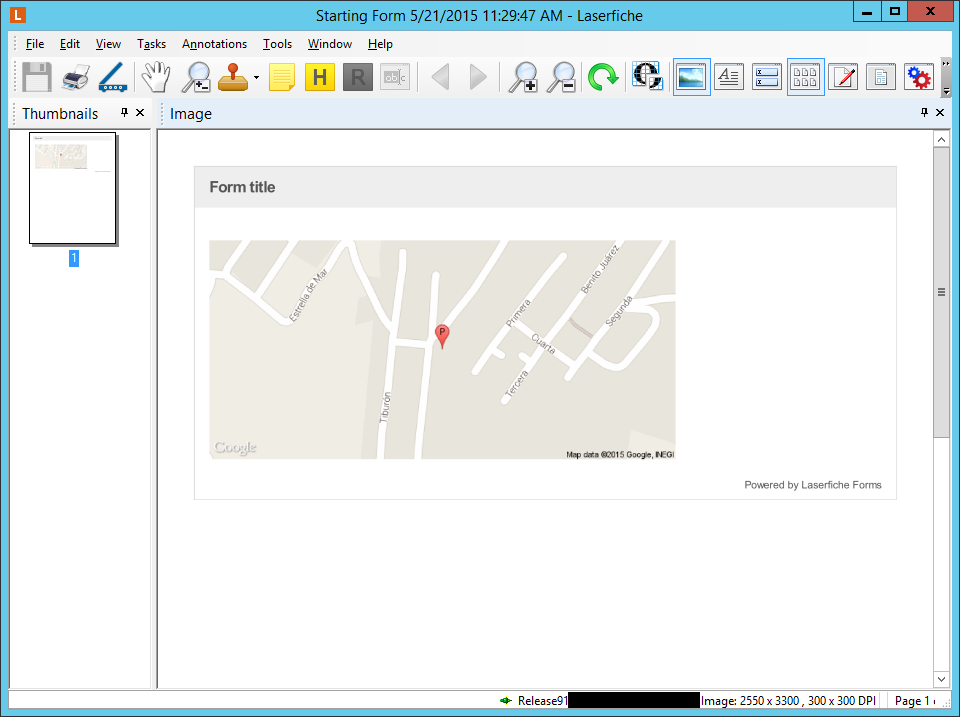Click the Laserfiche L app icon

(18, 15)
